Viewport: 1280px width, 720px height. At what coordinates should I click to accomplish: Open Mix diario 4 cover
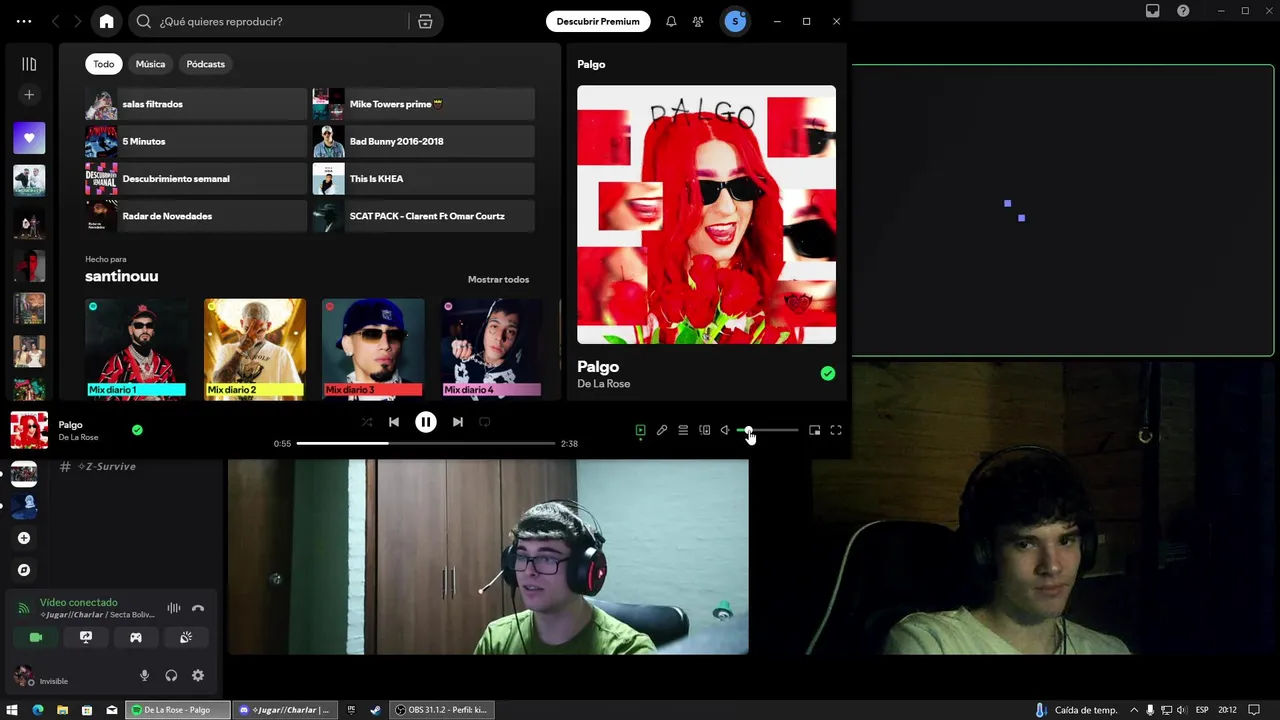[491, 348]
